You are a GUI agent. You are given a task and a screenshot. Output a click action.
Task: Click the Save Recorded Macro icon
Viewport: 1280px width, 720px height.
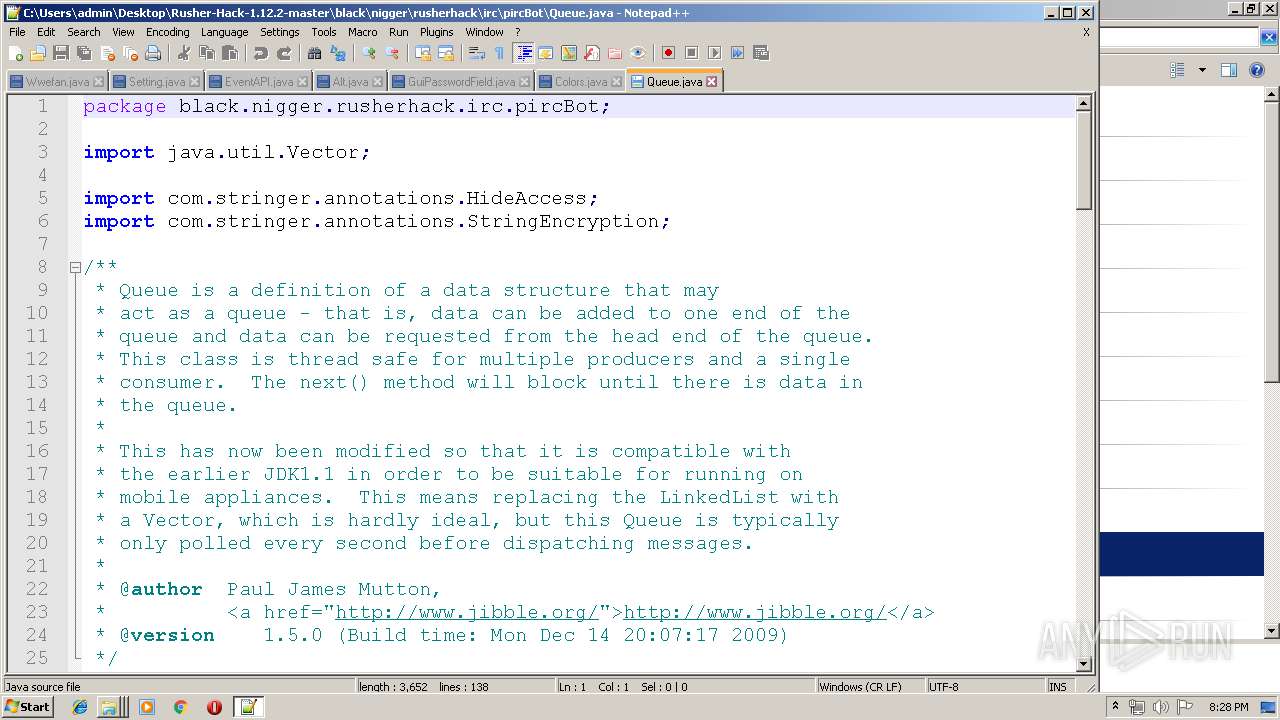coord(760,53)
